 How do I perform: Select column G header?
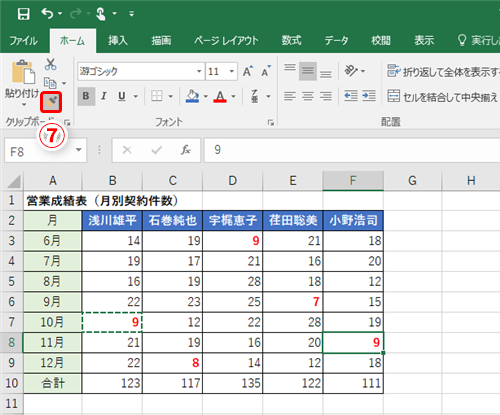pyautogui.click(x=412, y=181)
